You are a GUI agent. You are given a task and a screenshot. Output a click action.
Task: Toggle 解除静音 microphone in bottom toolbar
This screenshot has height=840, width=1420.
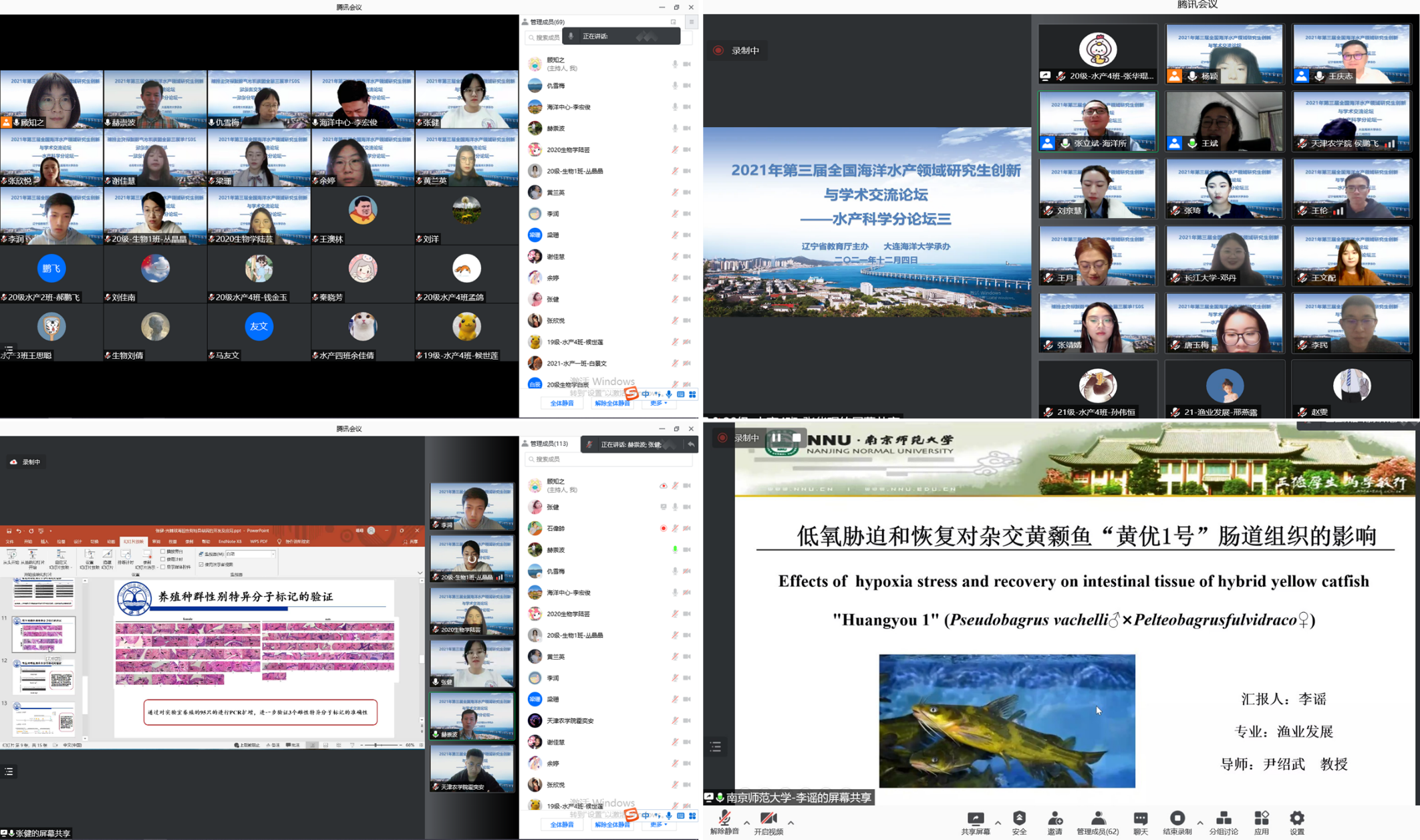tap(724, 819)
